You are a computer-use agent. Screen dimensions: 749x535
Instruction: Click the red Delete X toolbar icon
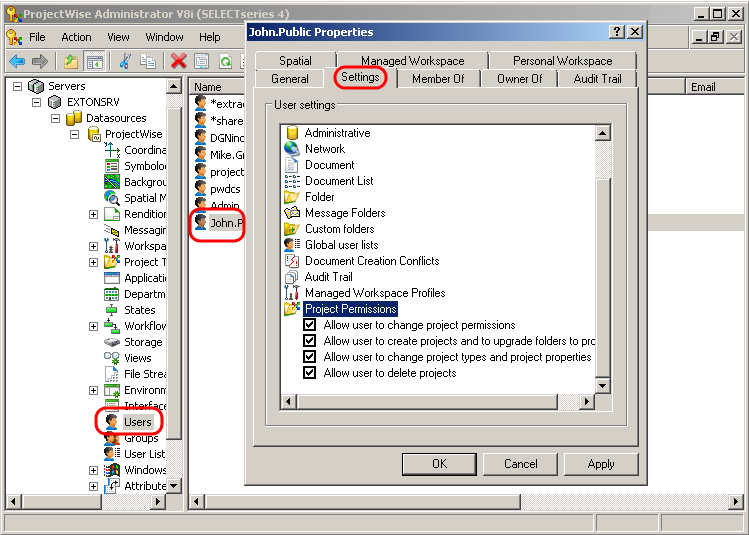coord(179,61)
